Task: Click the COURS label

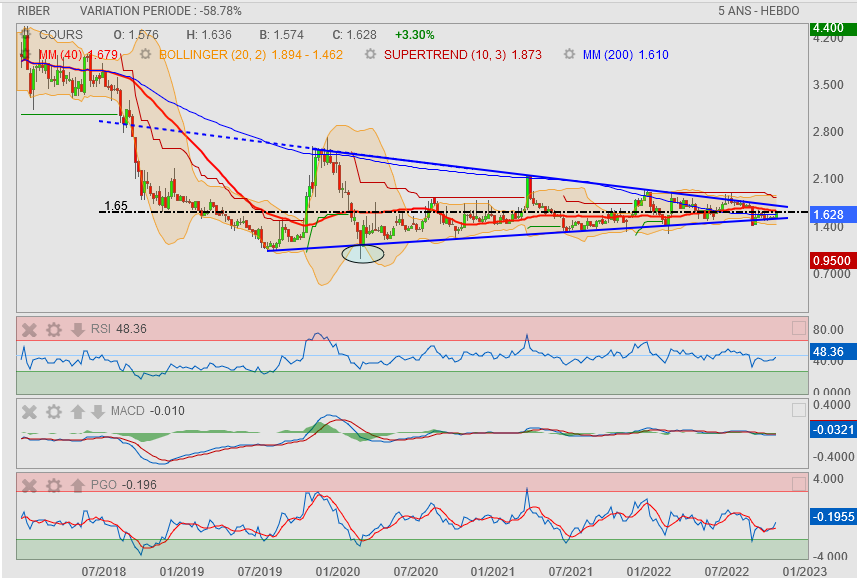Action: (61, 34)
